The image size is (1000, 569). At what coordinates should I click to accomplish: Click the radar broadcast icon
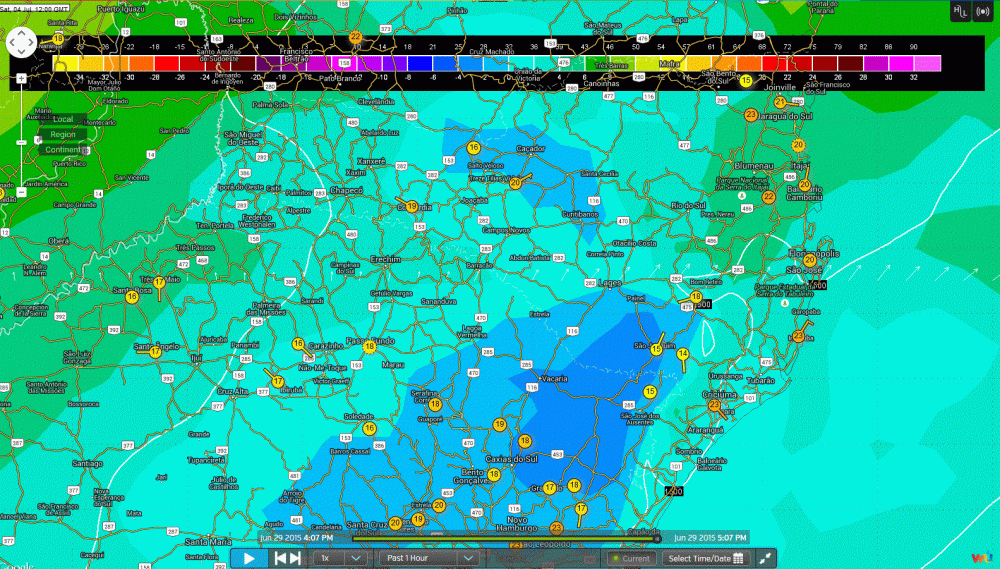(x=981, y=11)
